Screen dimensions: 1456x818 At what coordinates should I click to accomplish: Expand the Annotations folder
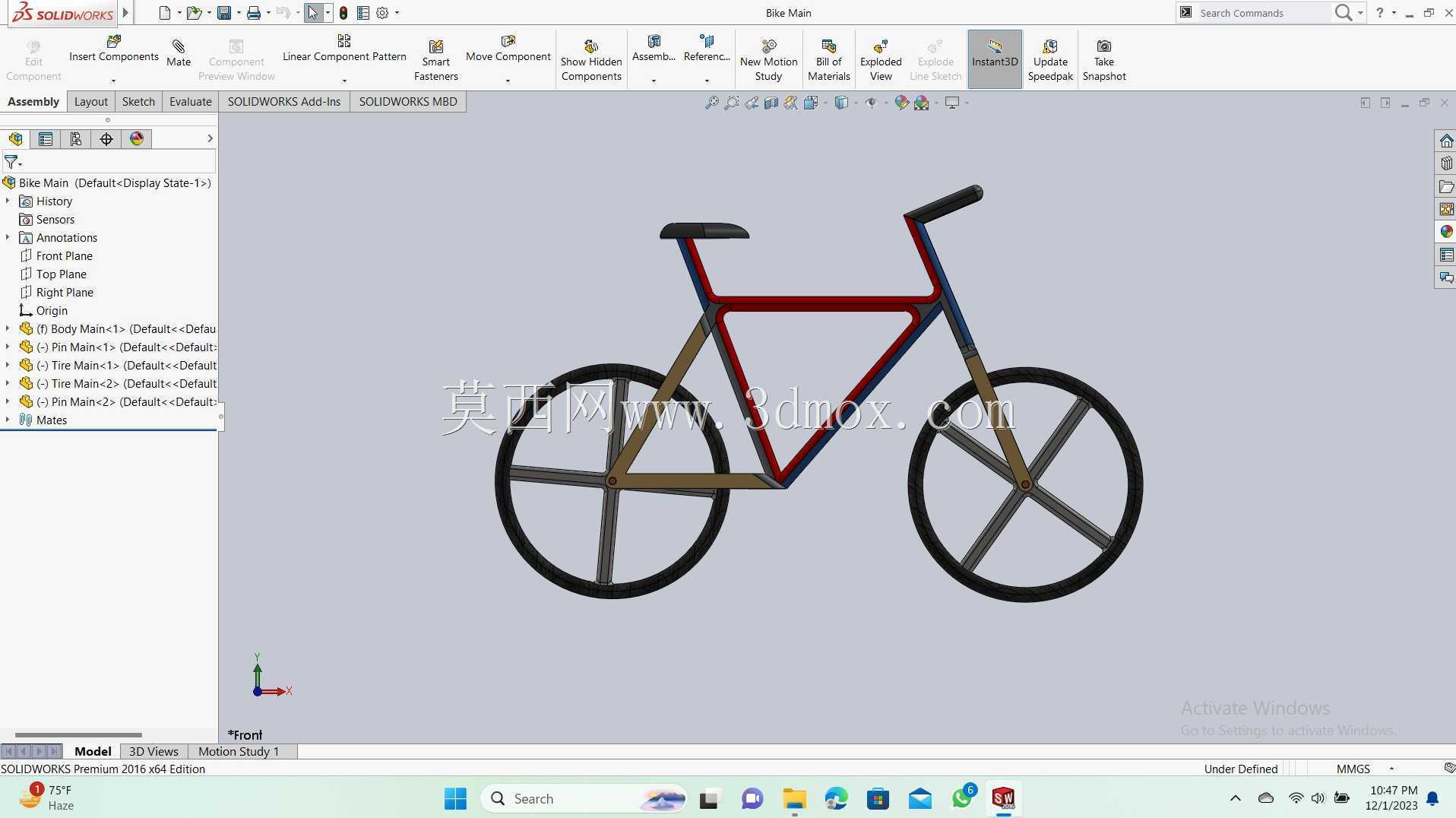[8, 237]
